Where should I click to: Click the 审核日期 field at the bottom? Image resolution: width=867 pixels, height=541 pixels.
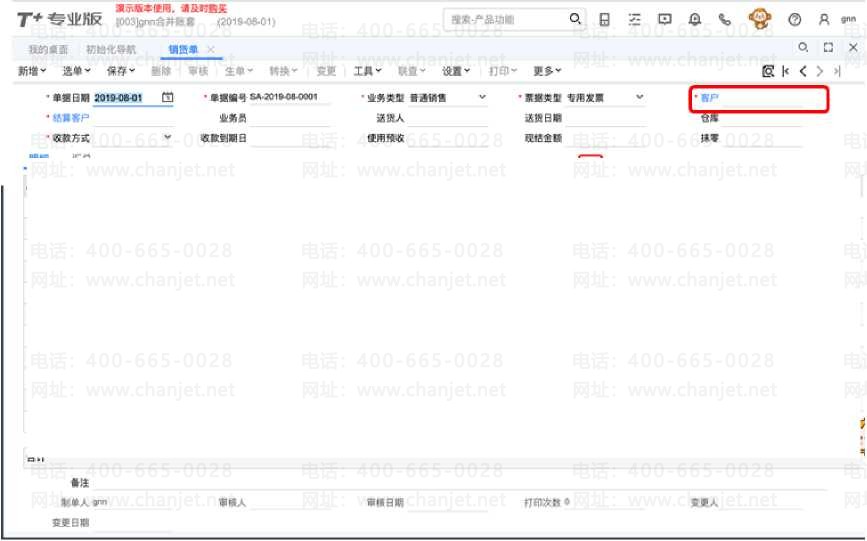447,502
